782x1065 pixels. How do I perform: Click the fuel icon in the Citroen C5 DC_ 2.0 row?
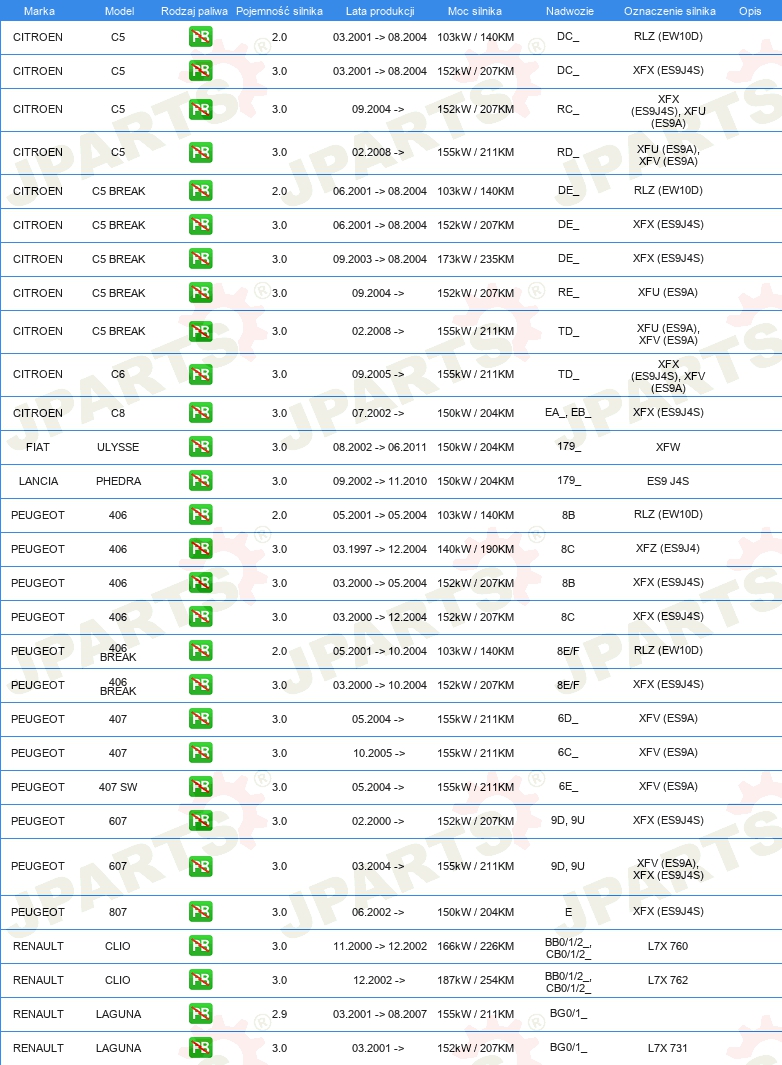click(200, 37)
